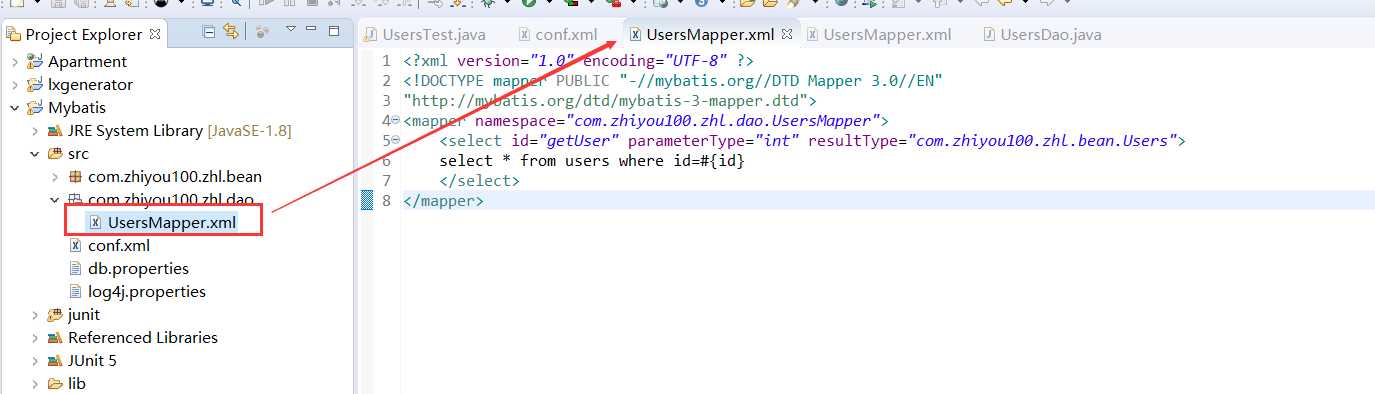Expand the junit folder node
Viewport: 1375px width, 394px height.
35,315
